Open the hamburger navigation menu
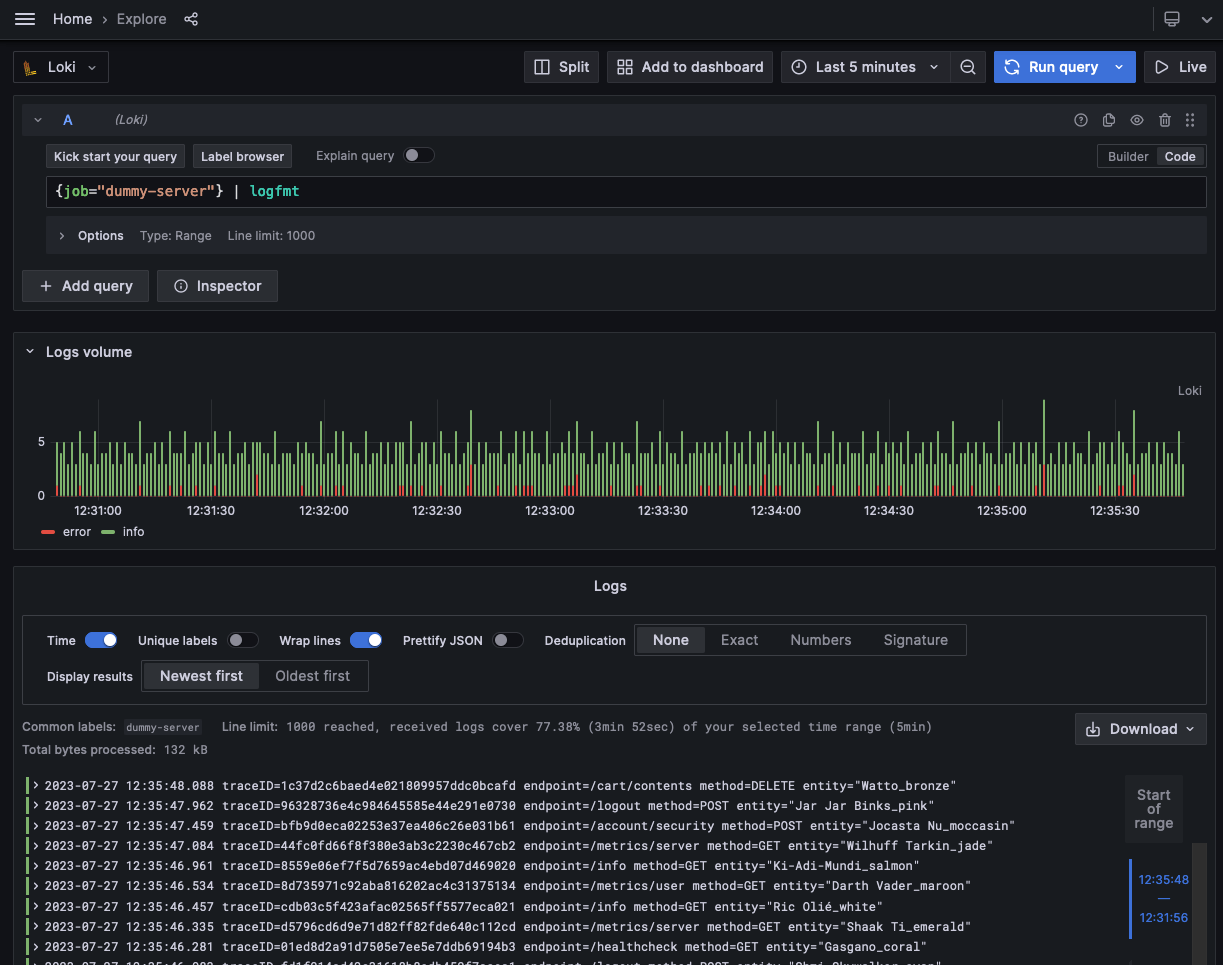 25,18
